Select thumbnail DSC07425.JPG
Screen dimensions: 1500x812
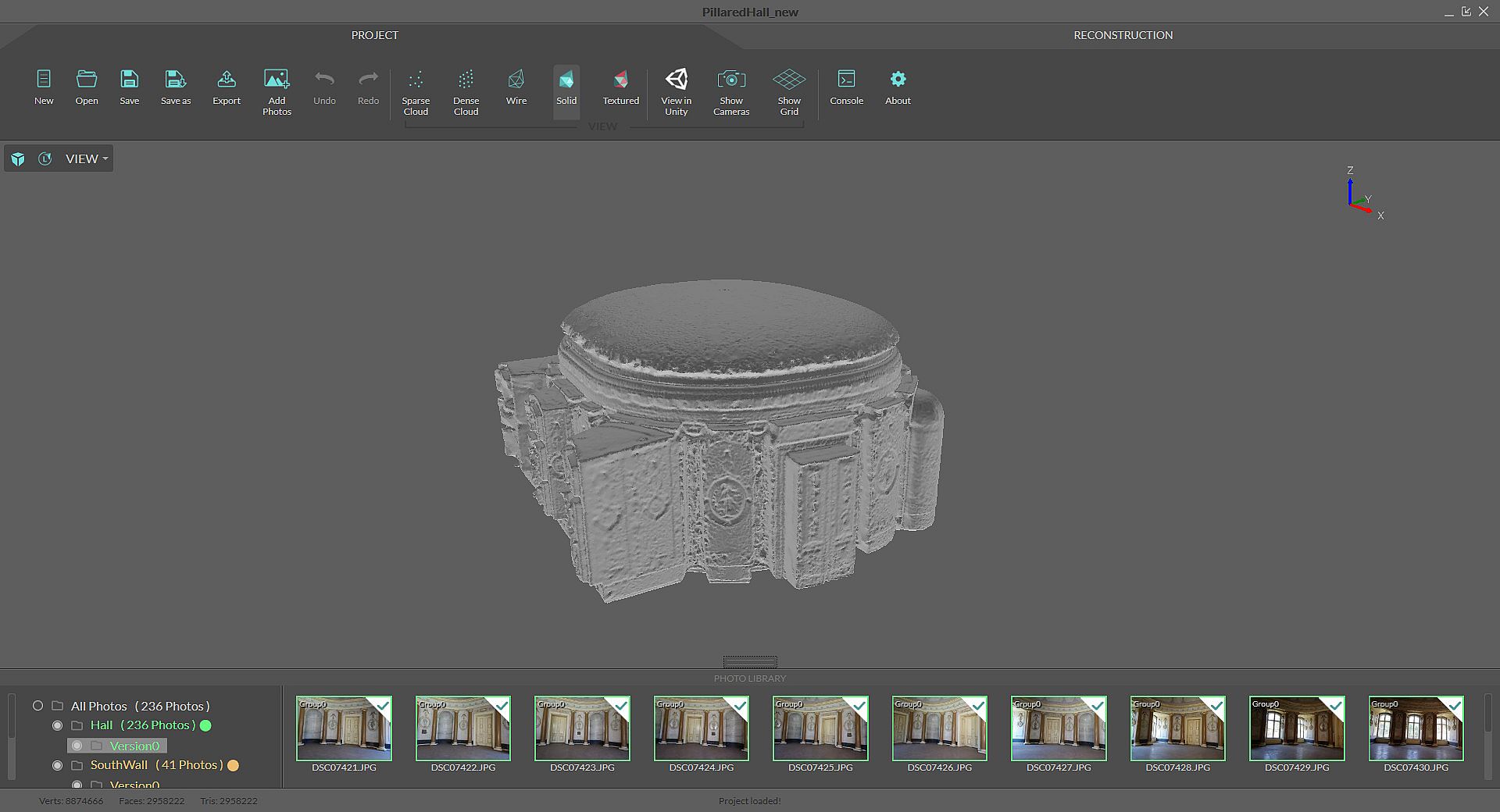tap(820, 728)
